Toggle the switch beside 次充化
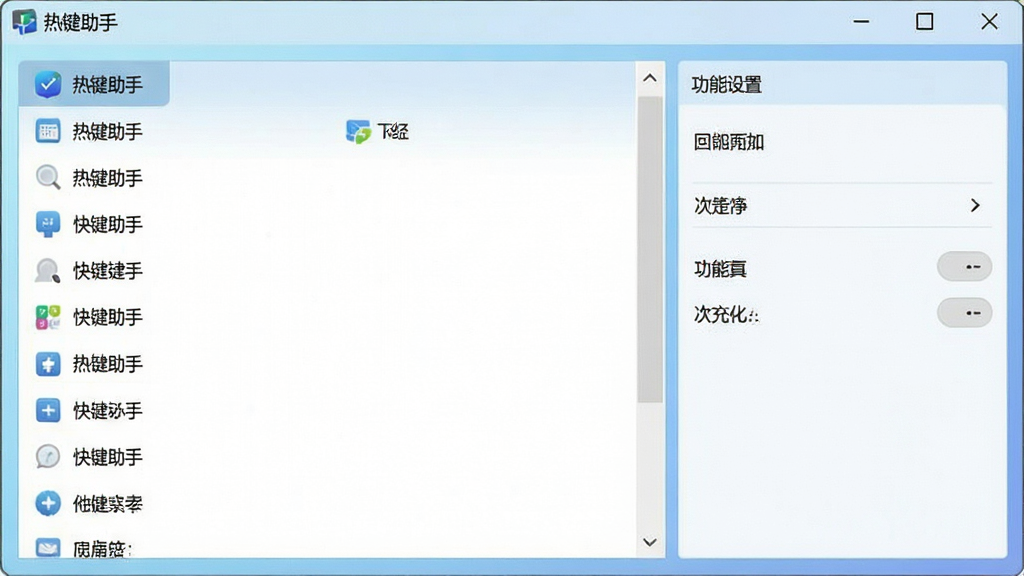 click(x=965, y=313)
